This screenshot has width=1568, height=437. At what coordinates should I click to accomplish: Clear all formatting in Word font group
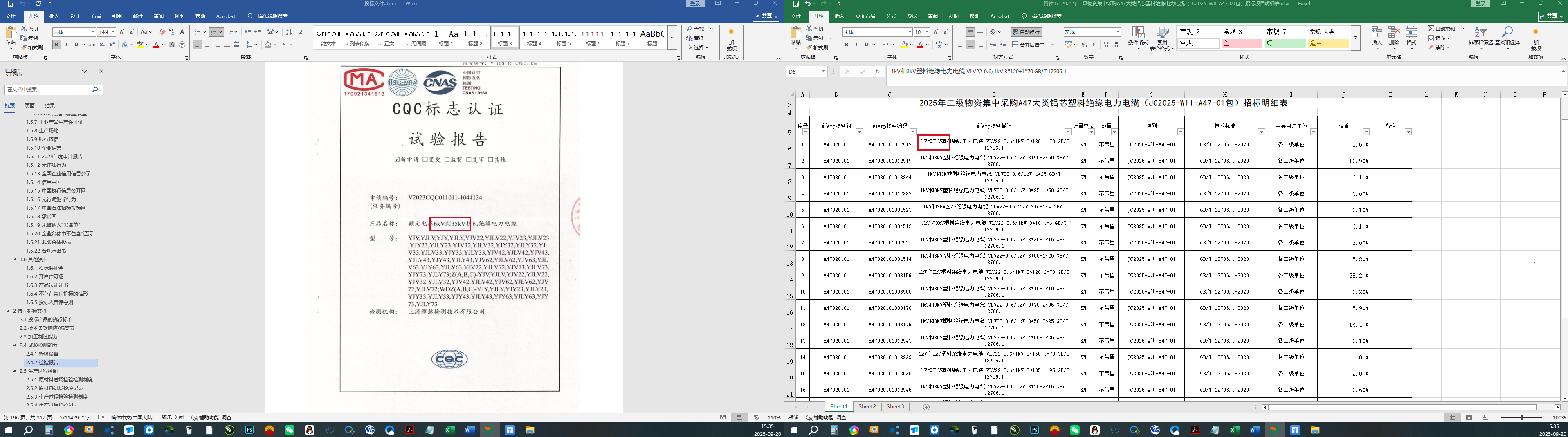click(x=162, y=32)
